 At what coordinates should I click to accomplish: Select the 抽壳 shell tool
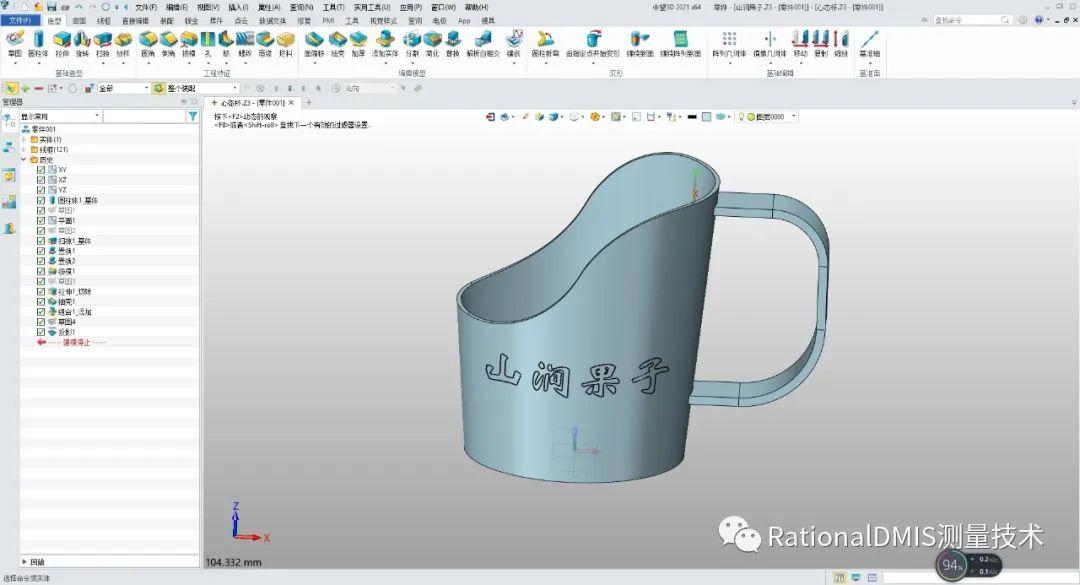click(338, 43)
